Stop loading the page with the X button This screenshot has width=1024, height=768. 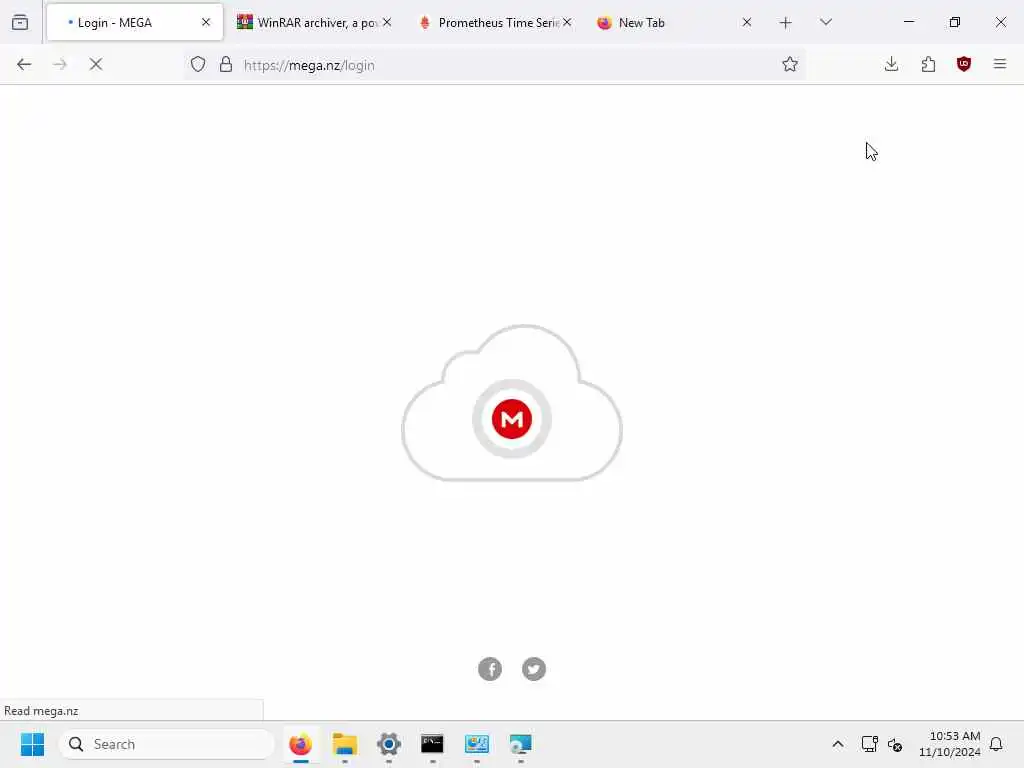click(96, 64)
